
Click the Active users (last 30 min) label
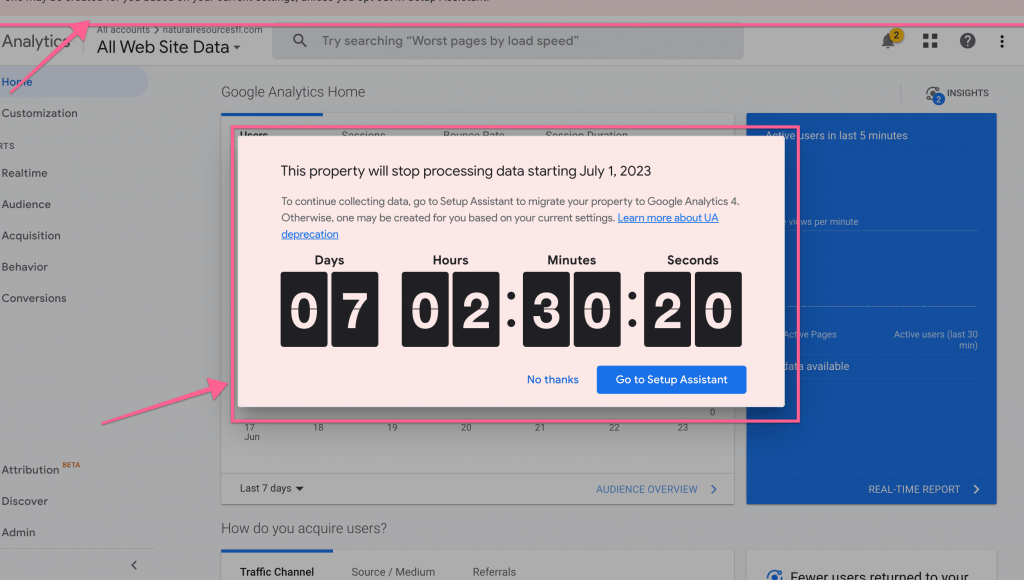[936, 340]
